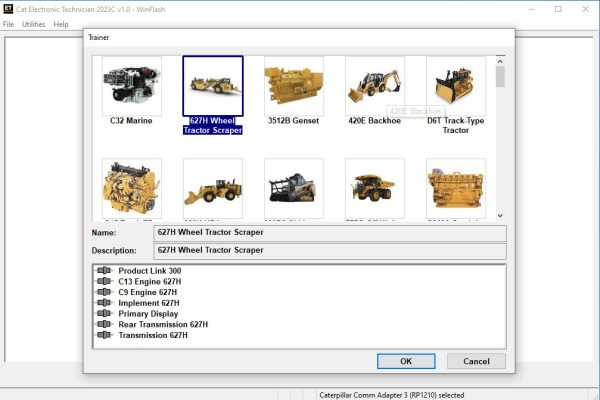Open the Utilities menu

(x=34, y=24)
